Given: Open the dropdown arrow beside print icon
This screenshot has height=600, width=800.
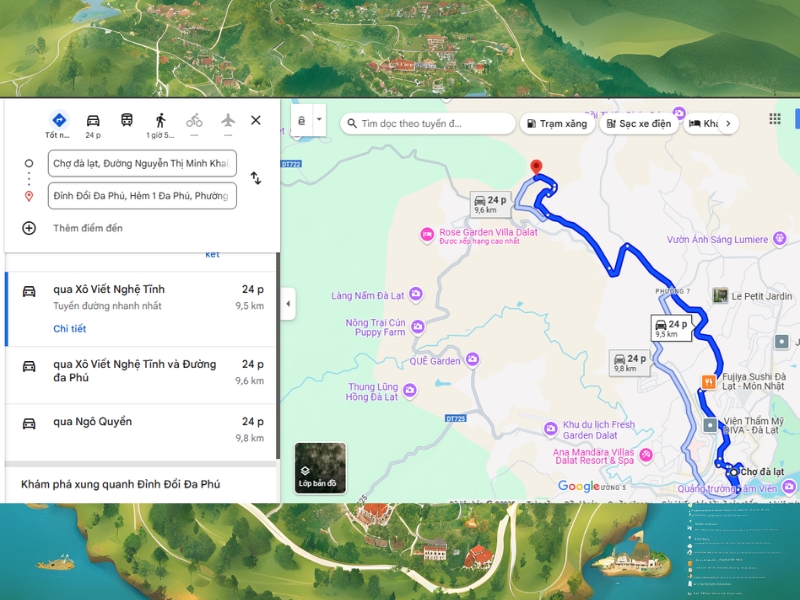Looking at the screenshot, I should (x=319, y=119).
